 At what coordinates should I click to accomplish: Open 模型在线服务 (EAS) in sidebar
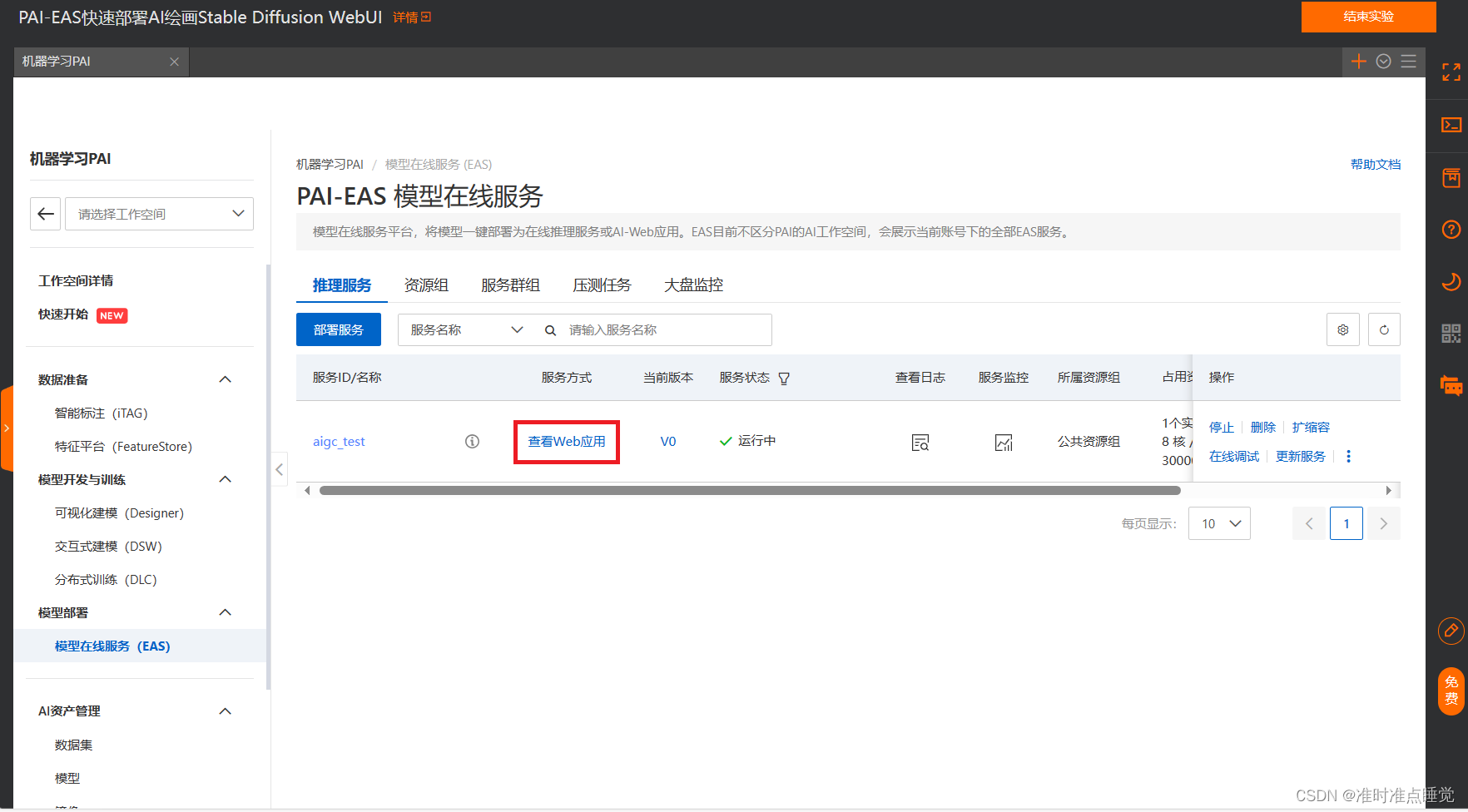click(140, 646)
